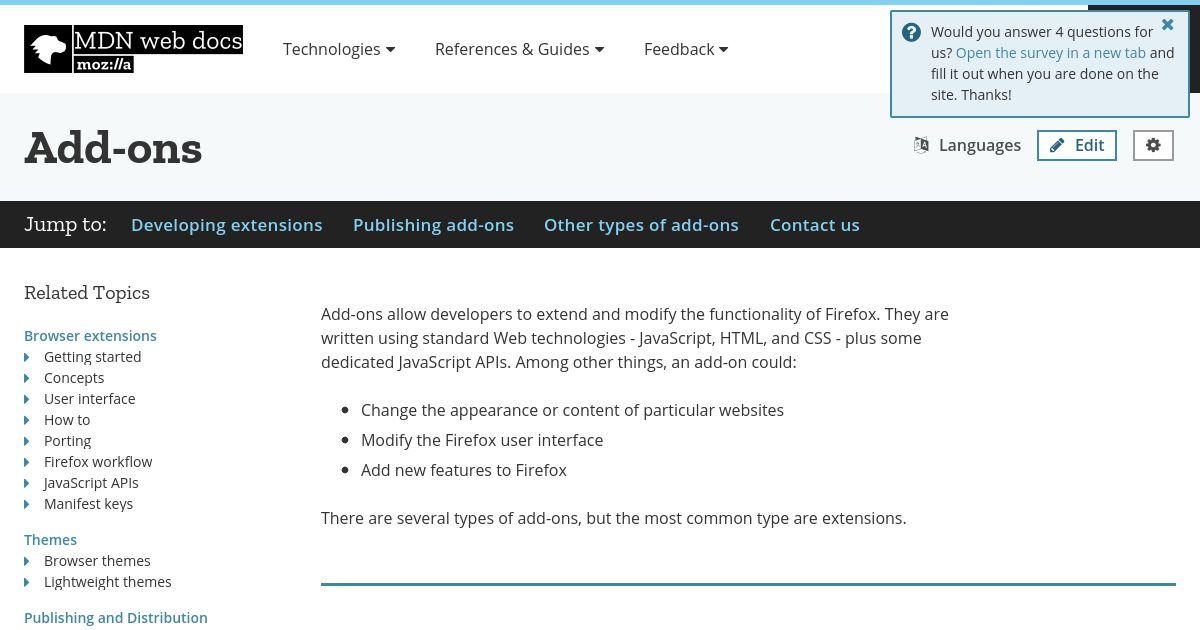
Task: Dismiss the survey notification with the X
Action: (1167, 25)
